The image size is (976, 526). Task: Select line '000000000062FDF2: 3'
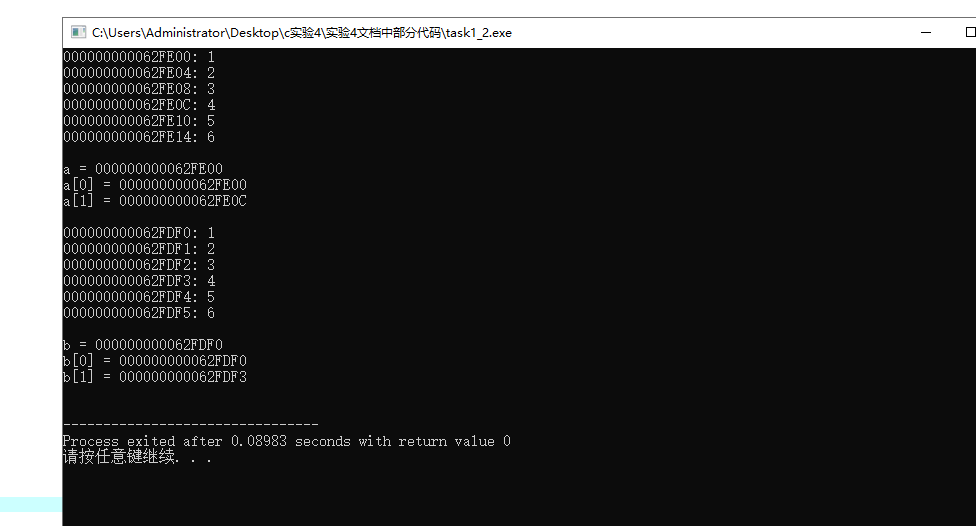point(139,265)
